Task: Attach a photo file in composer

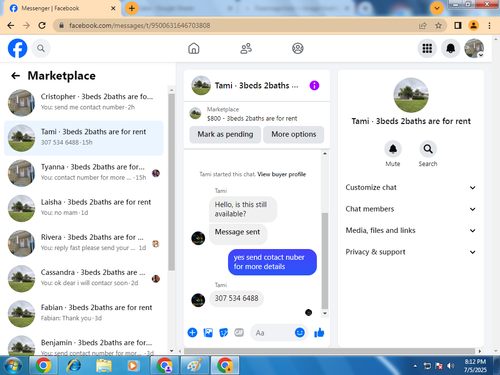Action: pos(208,332)
